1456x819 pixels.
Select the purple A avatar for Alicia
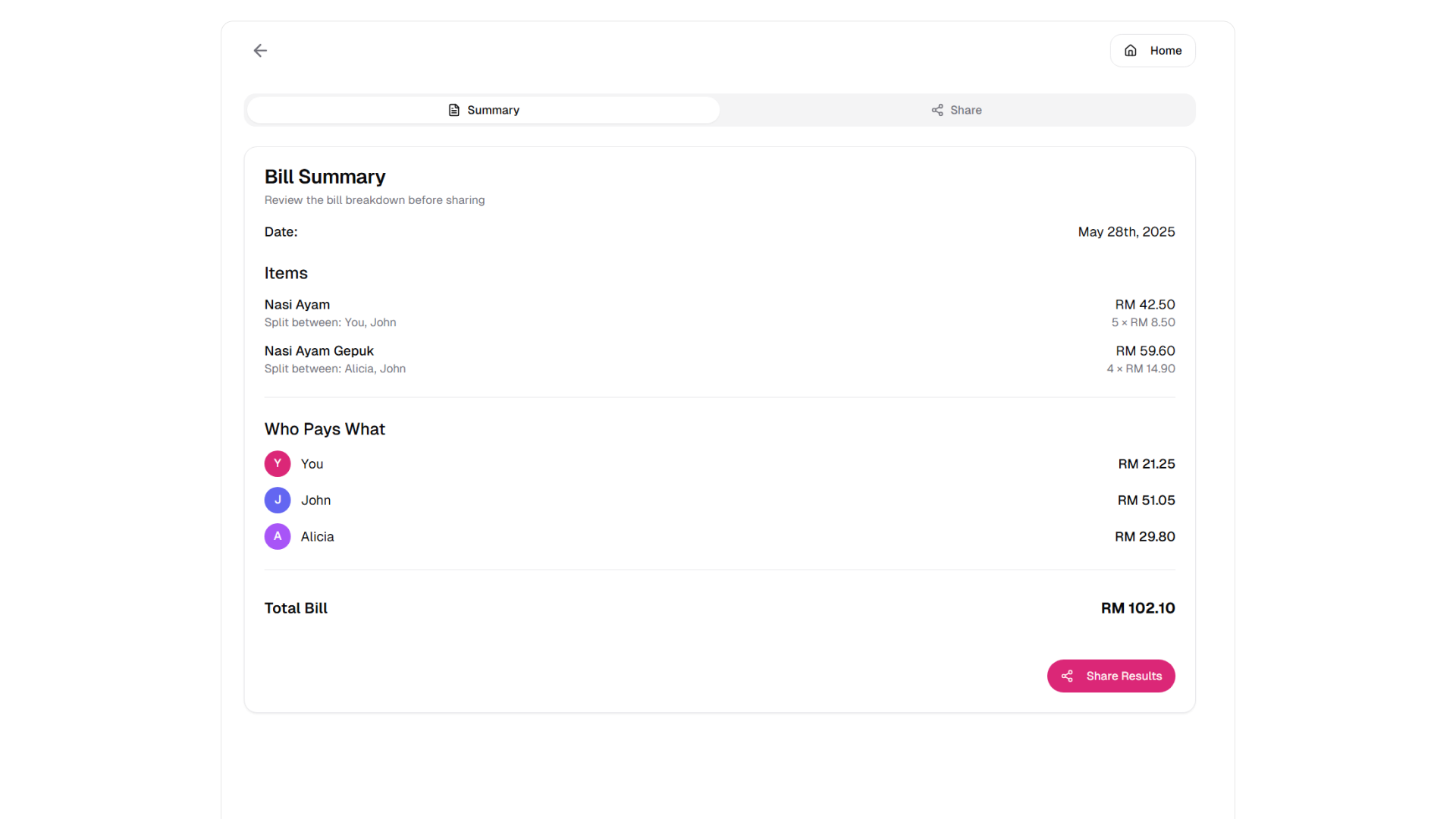coord(278,536)
